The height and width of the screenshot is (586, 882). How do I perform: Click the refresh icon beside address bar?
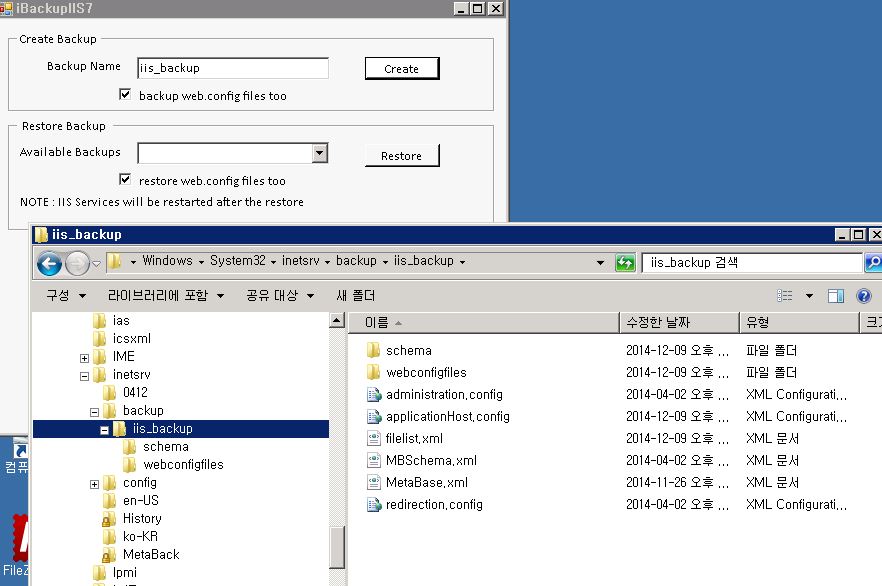tap(626, 263)
